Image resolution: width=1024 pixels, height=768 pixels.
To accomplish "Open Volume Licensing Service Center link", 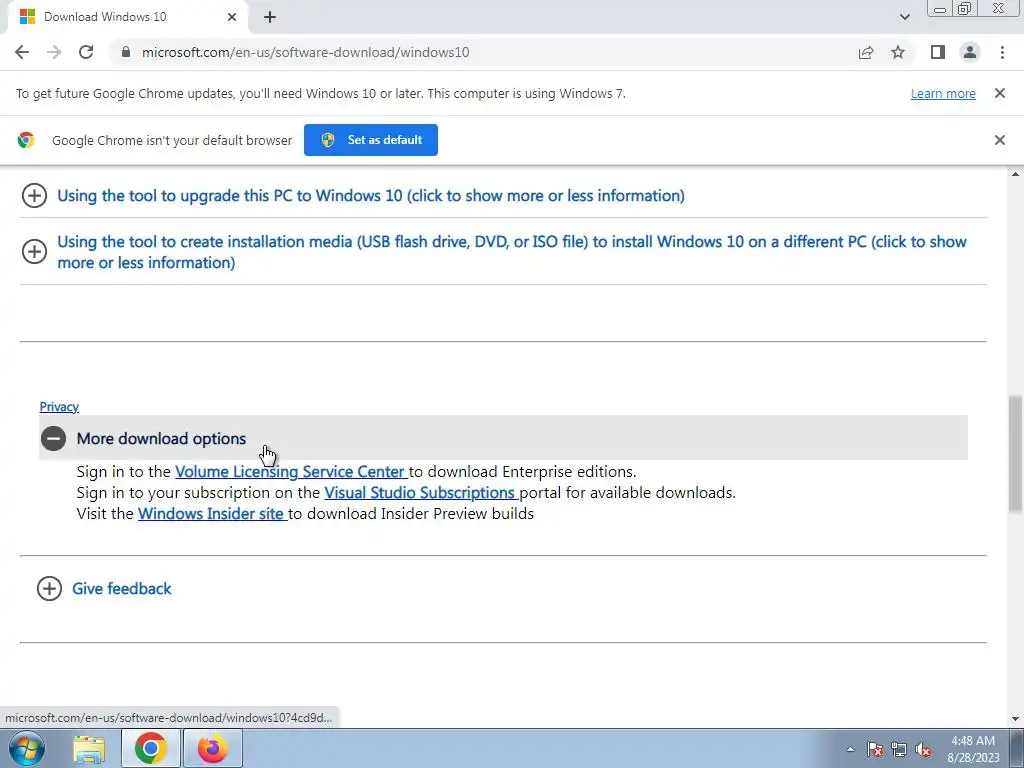I will coord(291,472).
